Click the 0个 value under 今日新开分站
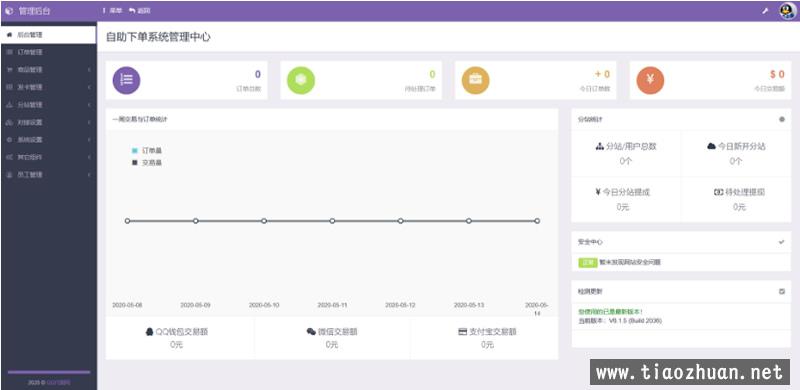The width and height of the screenshot is (800, 390). [x=735, y=161]
